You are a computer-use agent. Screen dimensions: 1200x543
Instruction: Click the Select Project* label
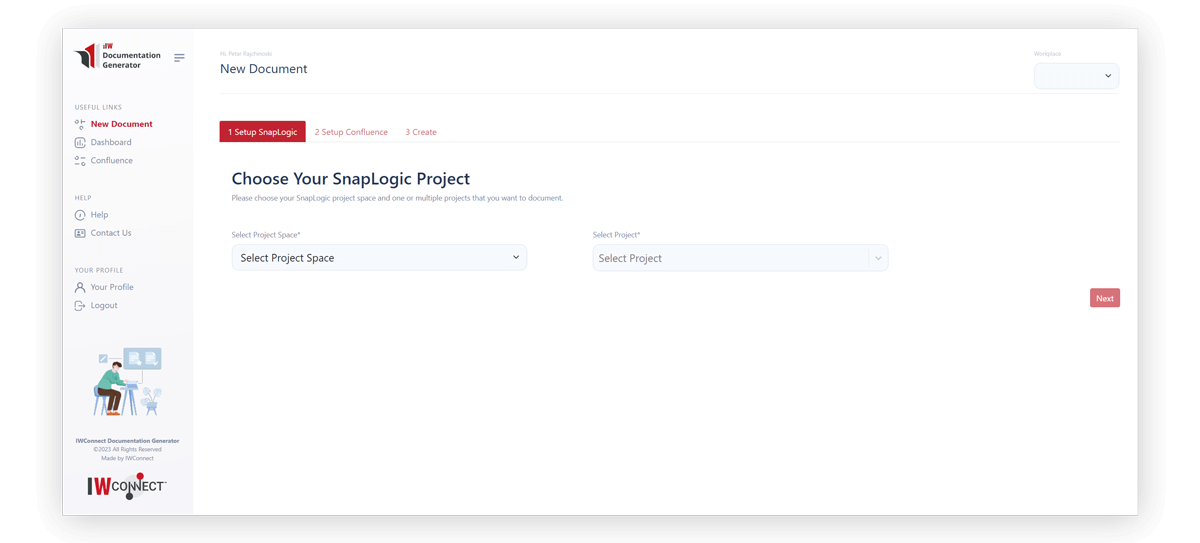(616, 235)
